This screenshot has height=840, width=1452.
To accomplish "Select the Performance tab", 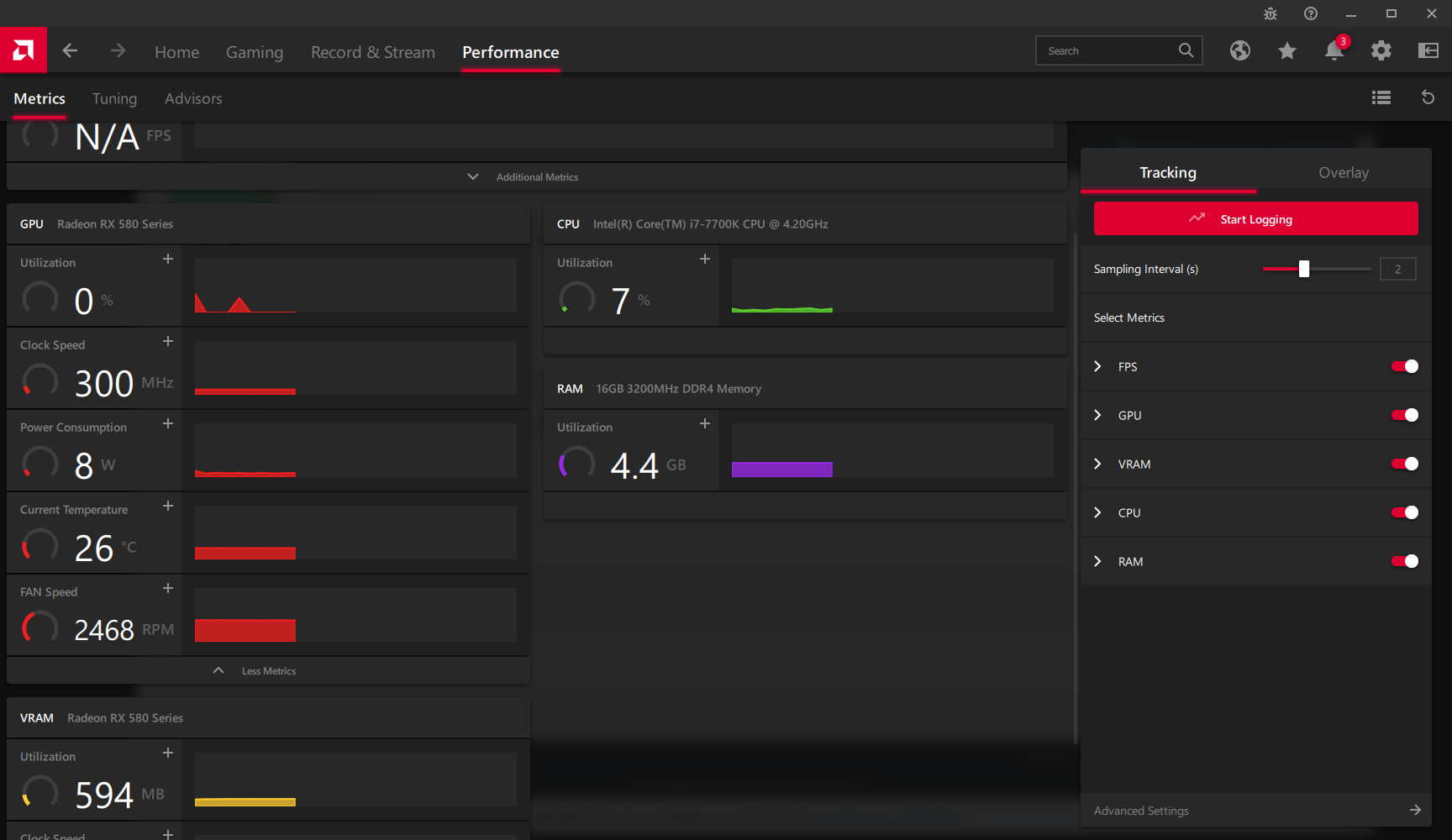I will click(511, 52).
